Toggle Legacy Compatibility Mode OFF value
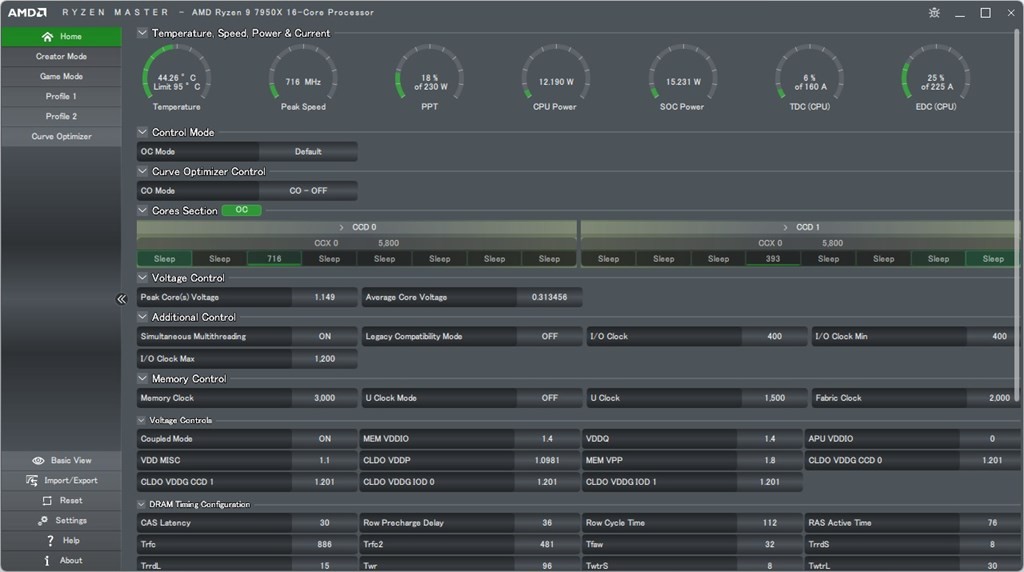The width and height of the screenshot is (1024, 572). (x=549, y=337)
